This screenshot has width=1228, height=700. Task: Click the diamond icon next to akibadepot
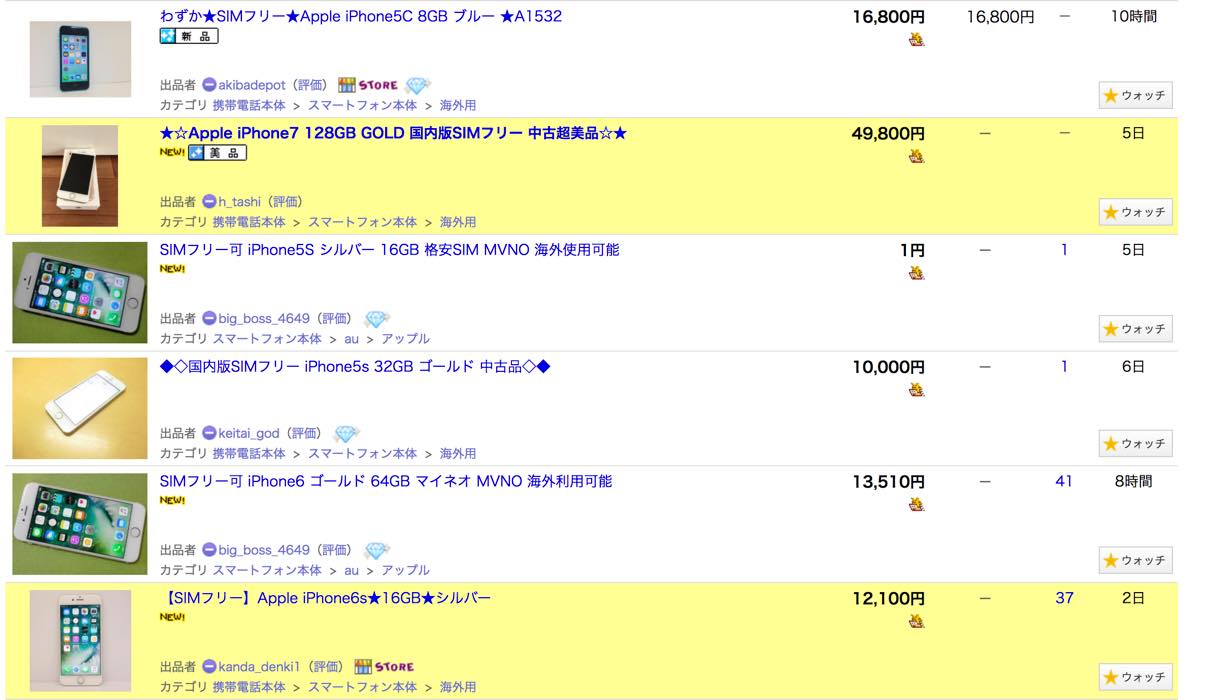[x=418, y=85]
